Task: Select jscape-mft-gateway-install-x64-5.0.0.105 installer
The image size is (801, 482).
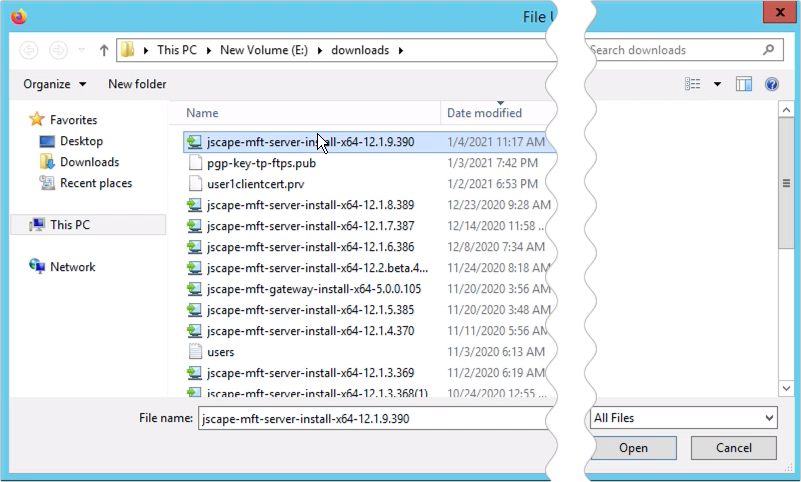Action: pyautogui.click(x=313, y=289)
